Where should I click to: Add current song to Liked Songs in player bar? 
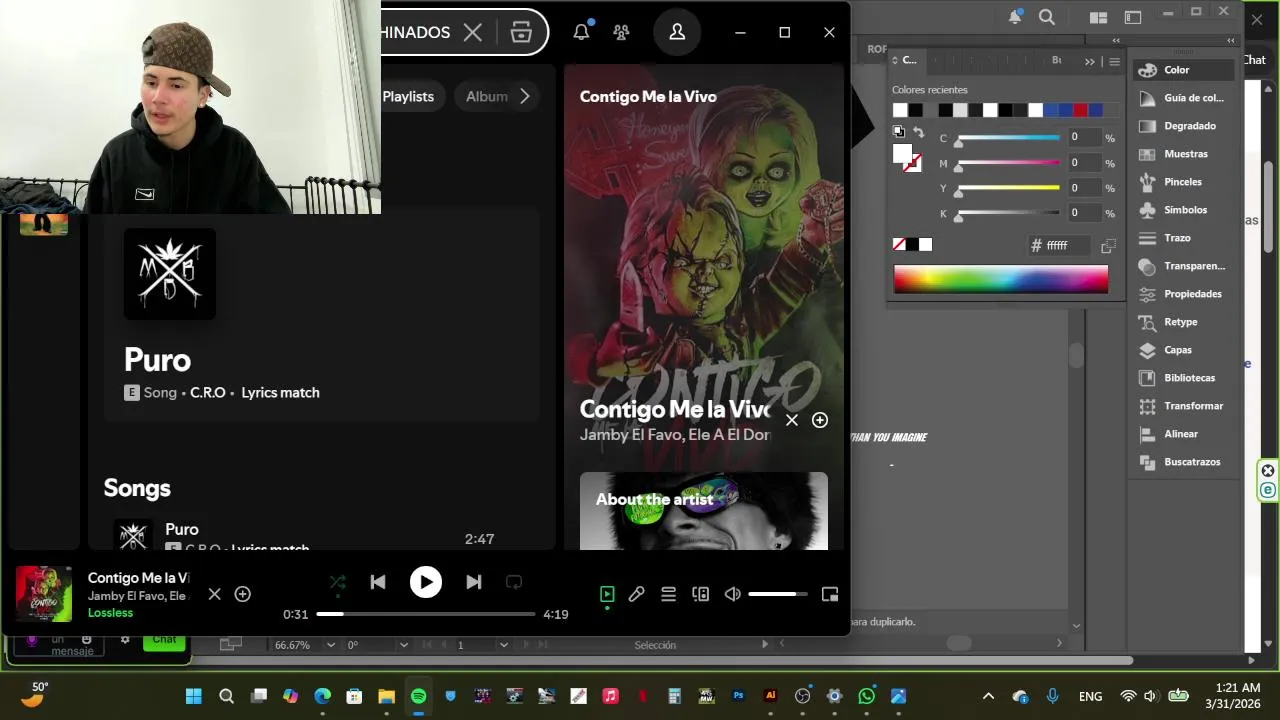coord(242,594)
